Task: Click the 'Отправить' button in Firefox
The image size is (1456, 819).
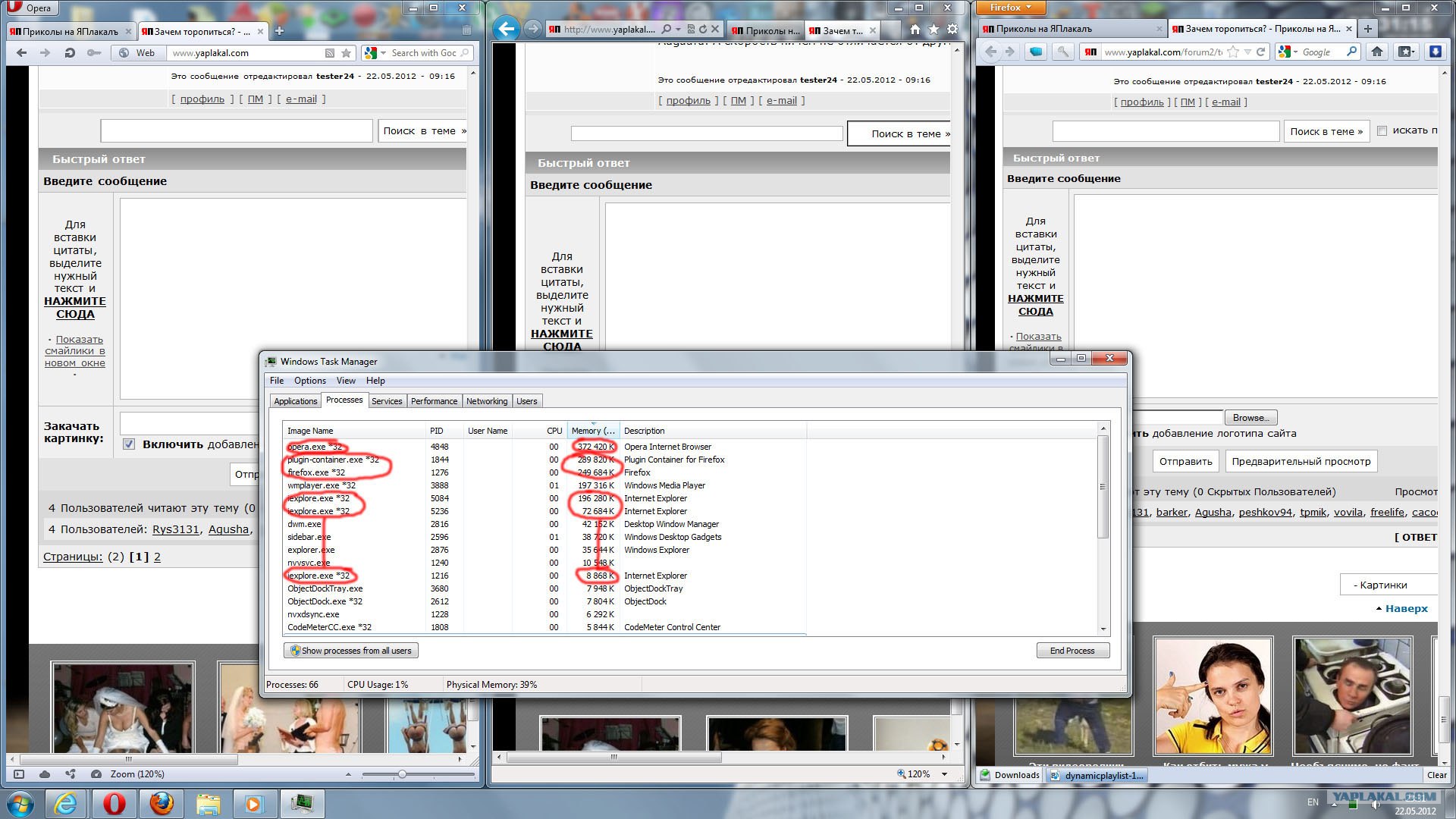Action: coord(1185,461)
